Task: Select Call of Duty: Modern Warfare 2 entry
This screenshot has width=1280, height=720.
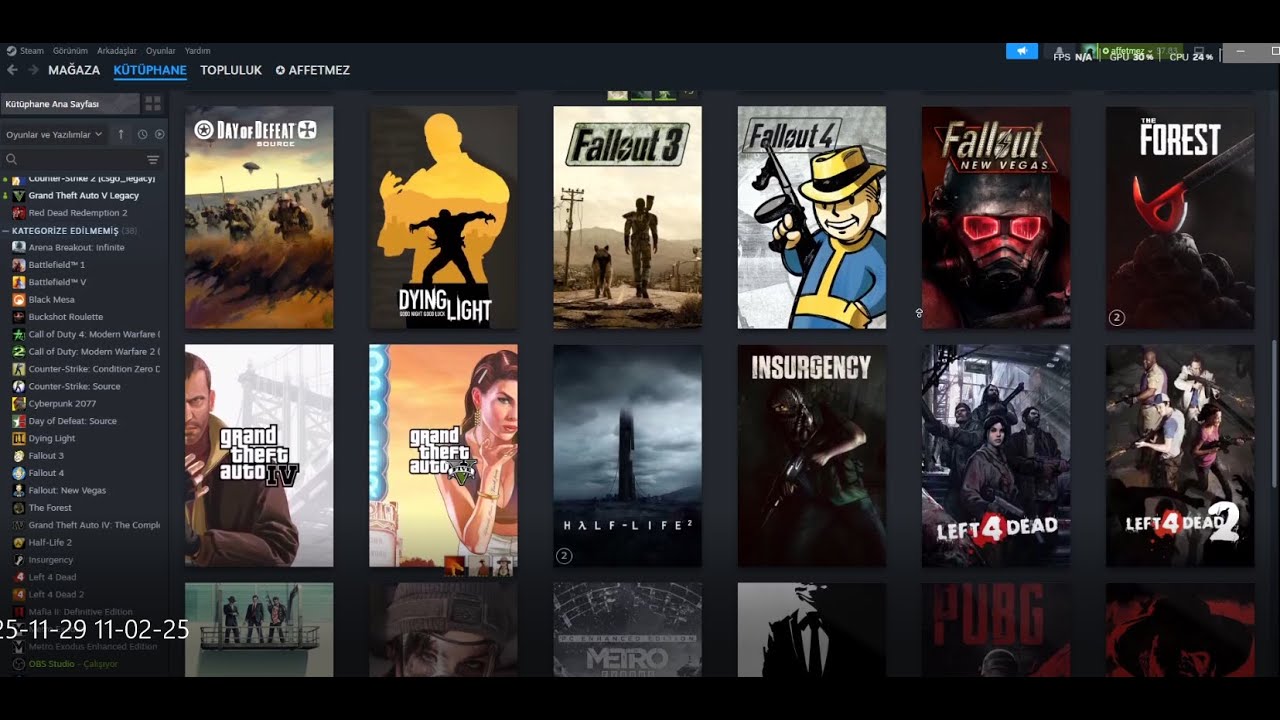Action: tap(94, 351)
